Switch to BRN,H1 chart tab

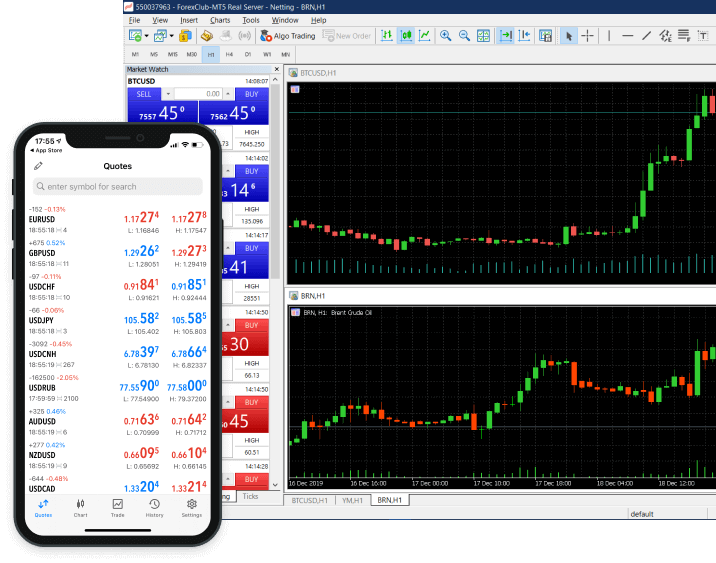pyautogui.click(x=390, y=500)
